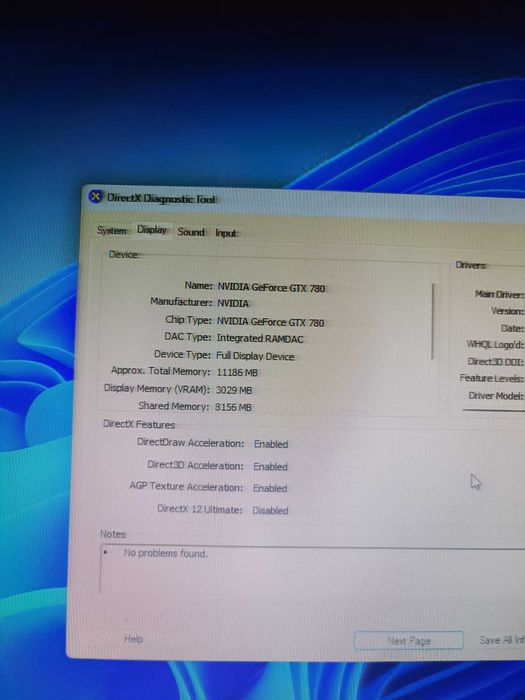This screenshot has height=700, width=525.
Task: Click the AGP Texture Acceleration Enabled value
Action: [270, 488]
